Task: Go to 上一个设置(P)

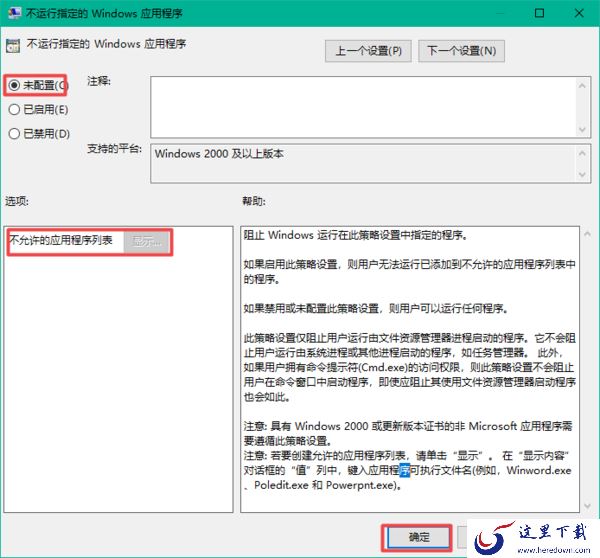Action: point(368,51)
